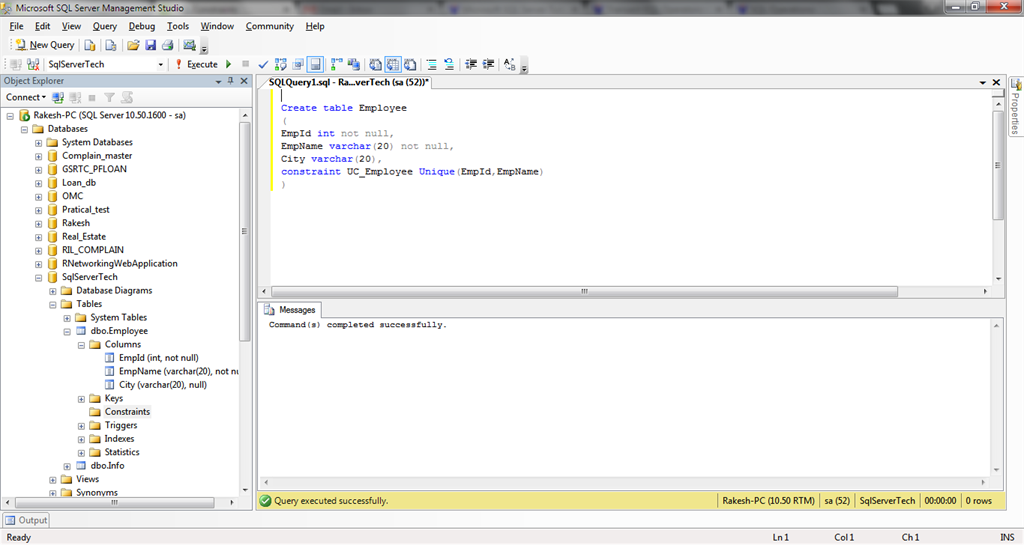Image resolution: width=1024 pixels, height=545 pixels.
Task: Click the Comment out selected lines icon
Action: 432,64
